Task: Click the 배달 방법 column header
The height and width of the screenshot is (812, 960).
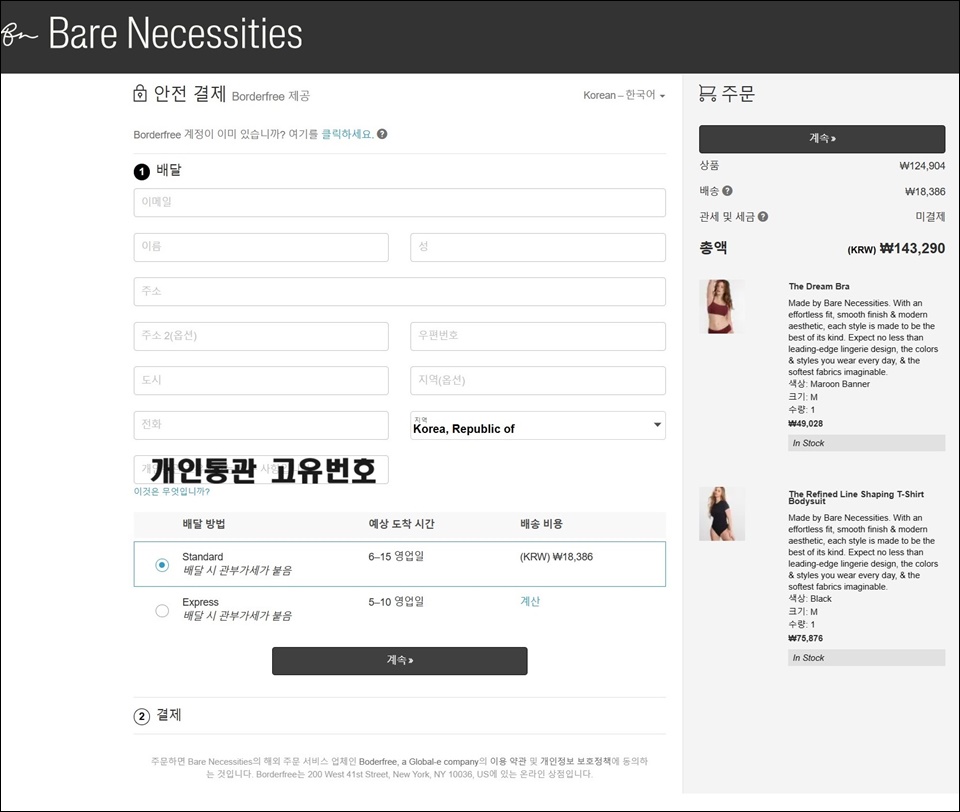Action: 204,524
